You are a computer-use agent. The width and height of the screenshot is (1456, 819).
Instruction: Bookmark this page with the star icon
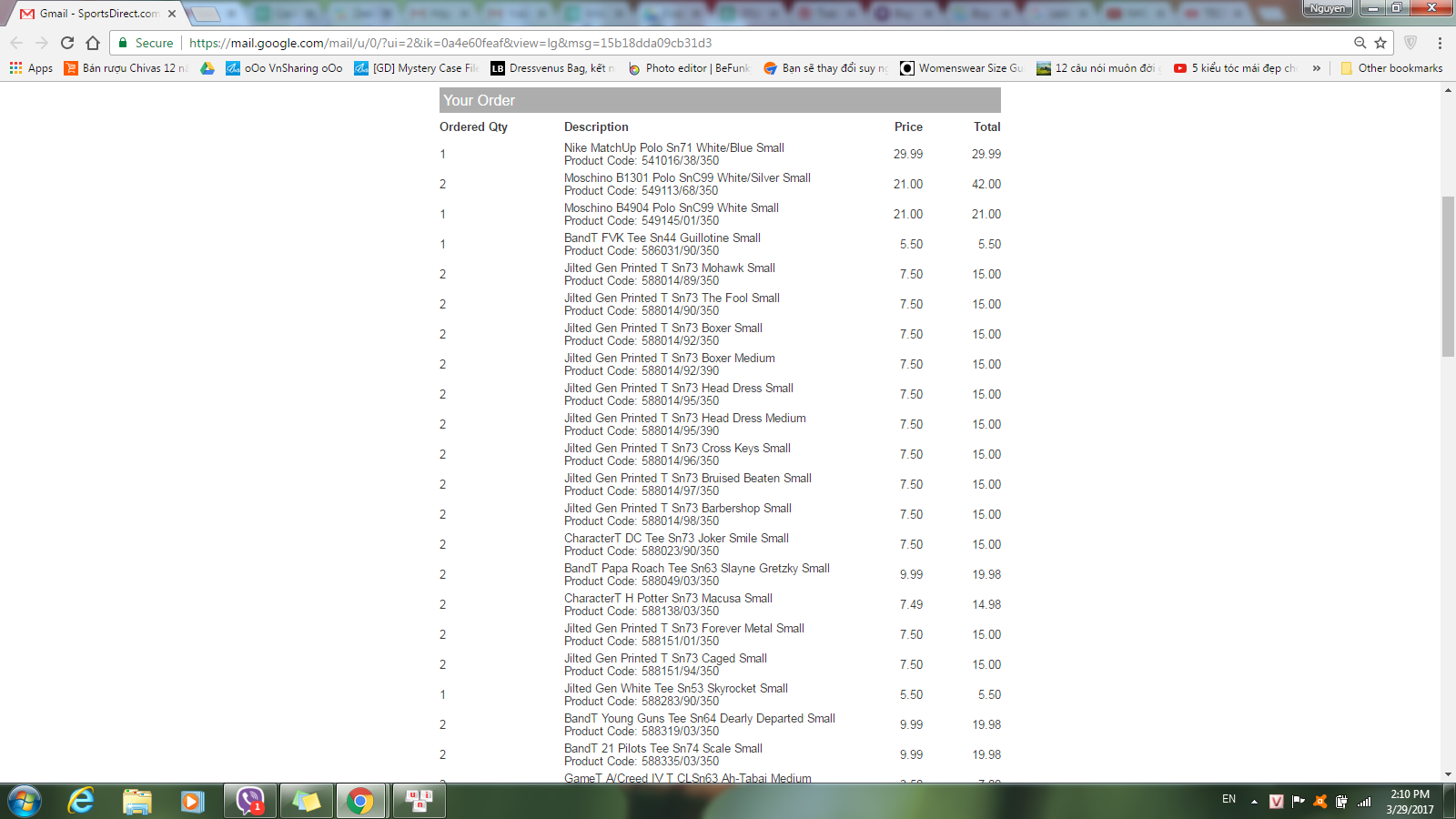point(1380,43)
